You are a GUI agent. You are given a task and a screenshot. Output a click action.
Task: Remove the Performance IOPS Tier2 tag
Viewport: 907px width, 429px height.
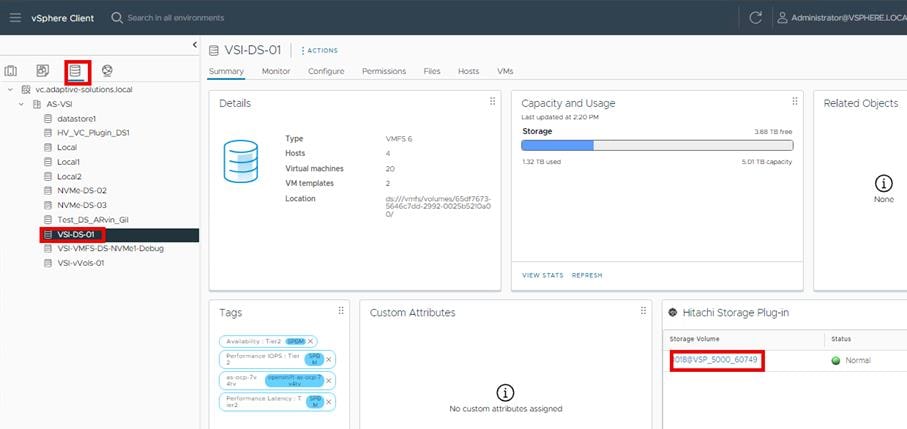[x=329, y=360]
